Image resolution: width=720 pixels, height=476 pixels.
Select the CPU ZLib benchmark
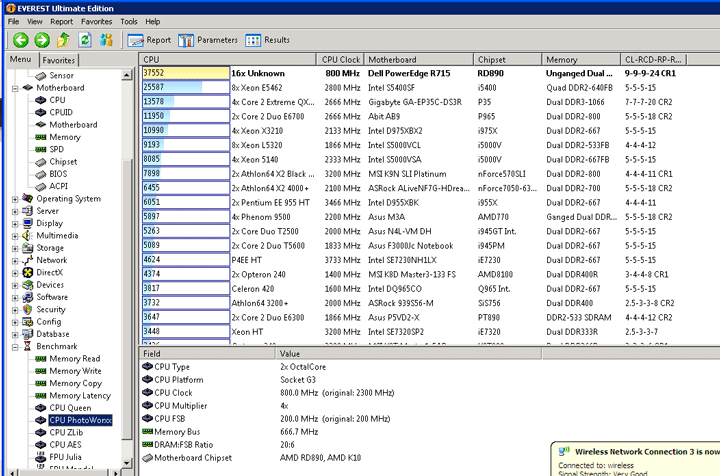pos(66,433)
